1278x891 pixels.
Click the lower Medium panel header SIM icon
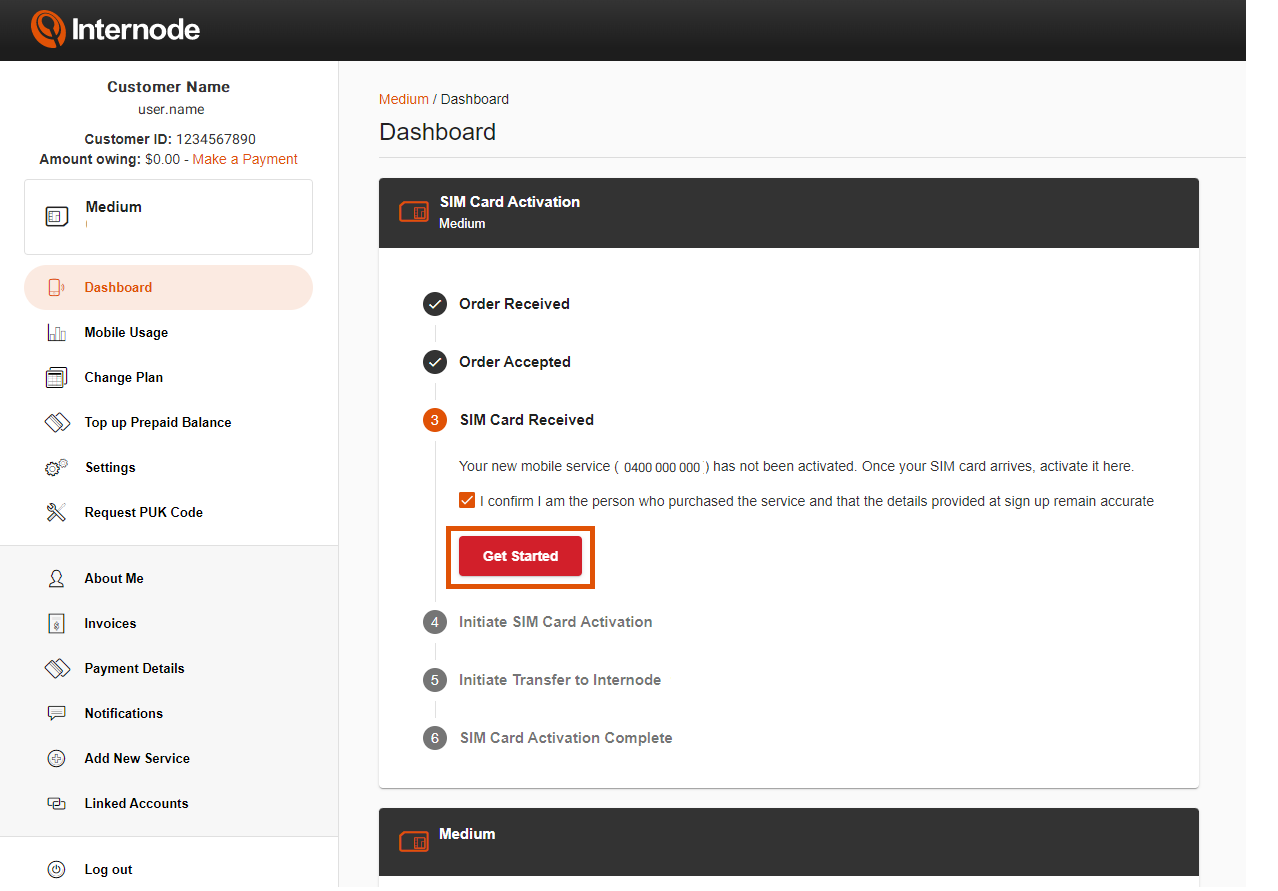point(414,842)
